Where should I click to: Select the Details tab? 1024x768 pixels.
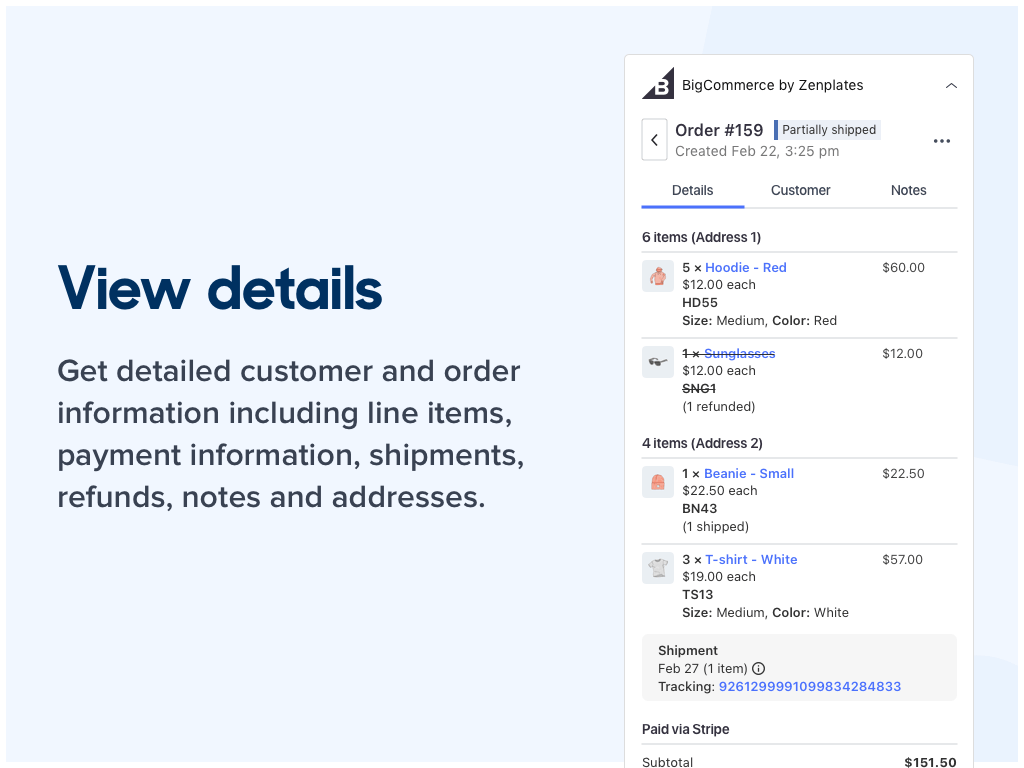click(692, 190)
